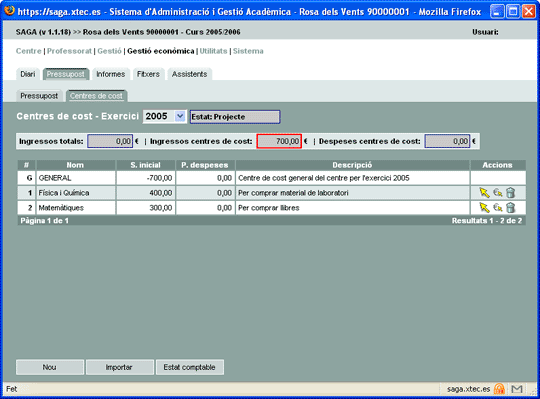
Task: Switch to the Informes tab
Action: click(x=111, y=74)
